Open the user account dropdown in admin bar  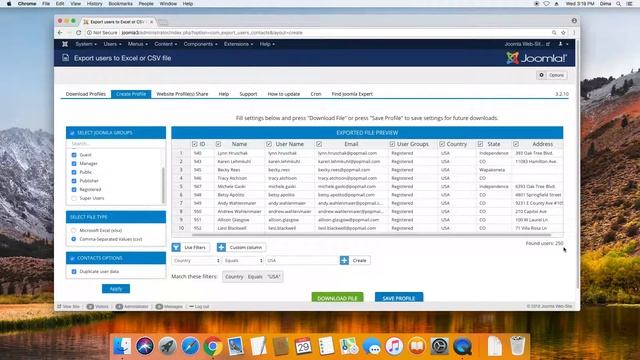(563, 44)
